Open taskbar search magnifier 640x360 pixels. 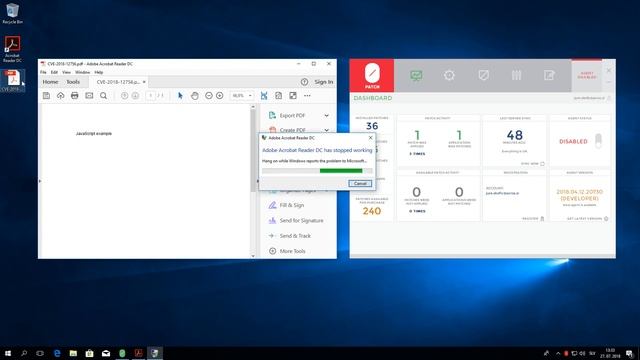pyautogui.click(x=24, y=353)
